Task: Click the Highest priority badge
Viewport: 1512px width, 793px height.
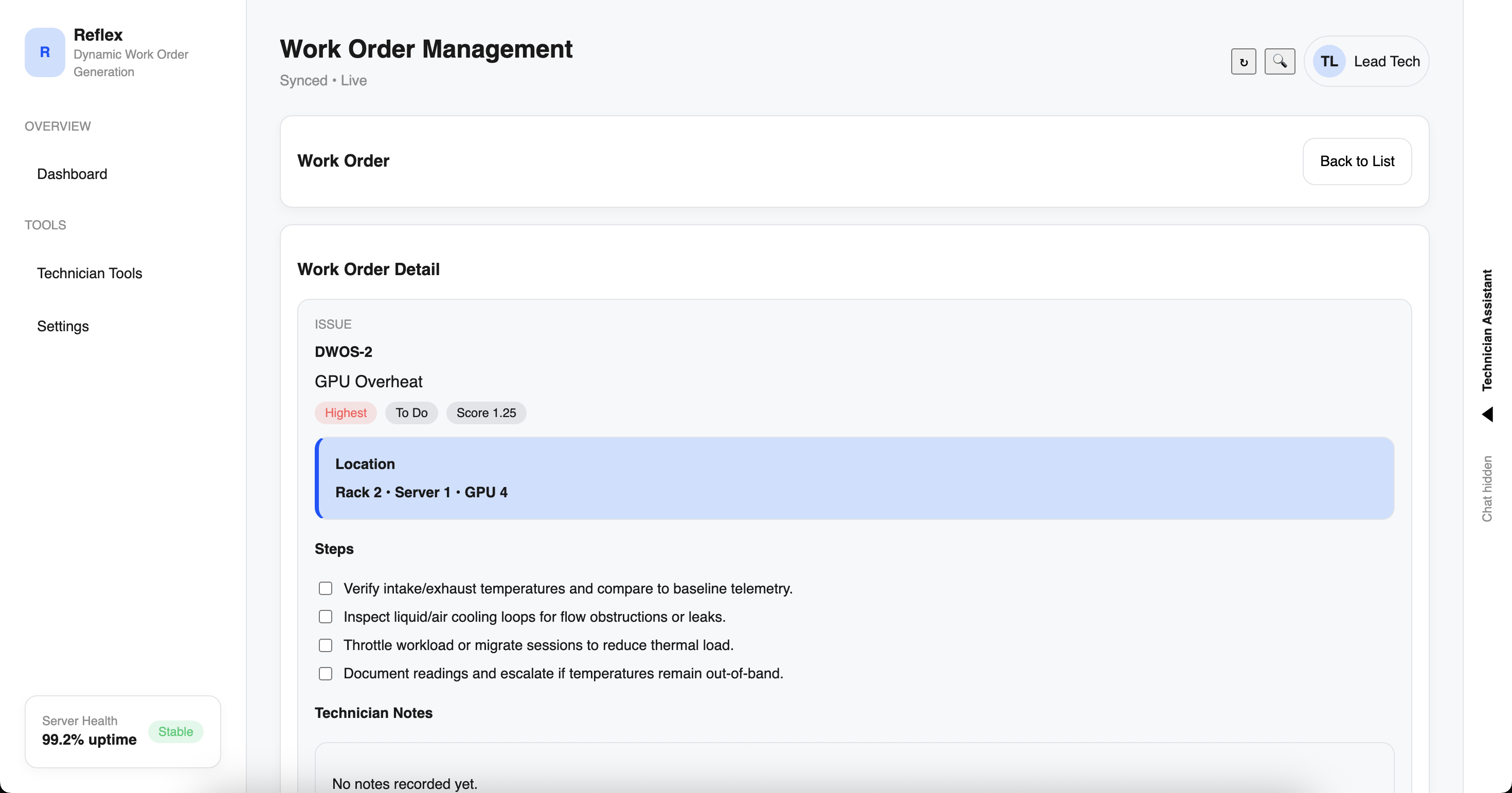Action: pyautogui.click(x=345, y=412)
